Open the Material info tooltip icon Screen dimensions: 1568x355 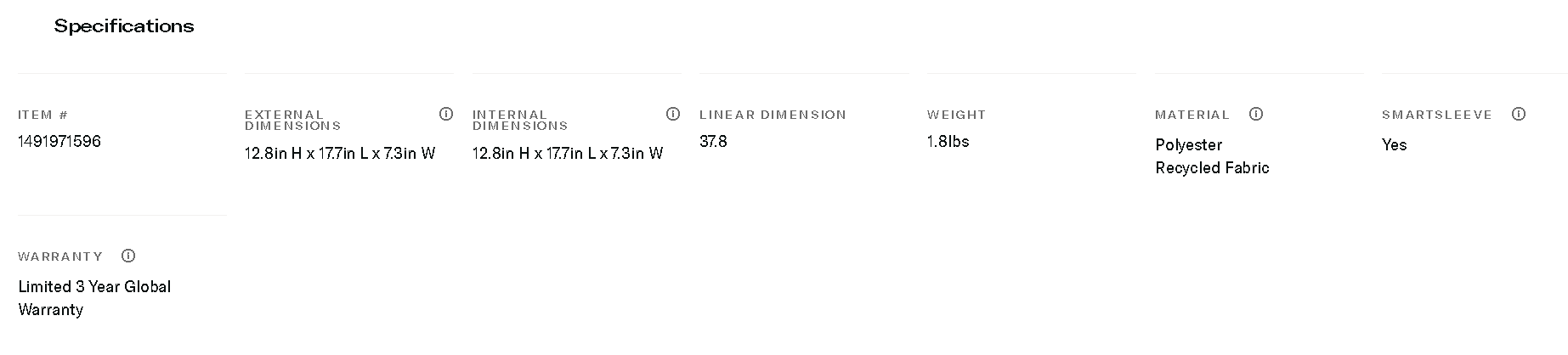(1256, 114)
